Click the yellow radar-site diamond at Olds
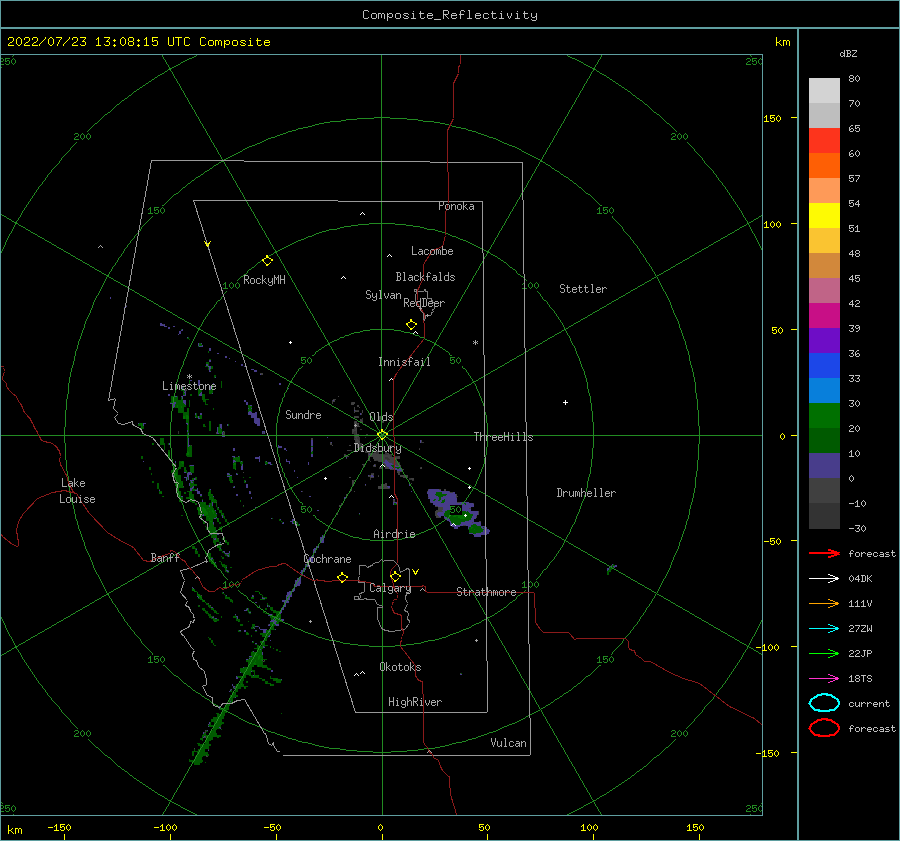900x841 pixels. (x=382, y=435)
